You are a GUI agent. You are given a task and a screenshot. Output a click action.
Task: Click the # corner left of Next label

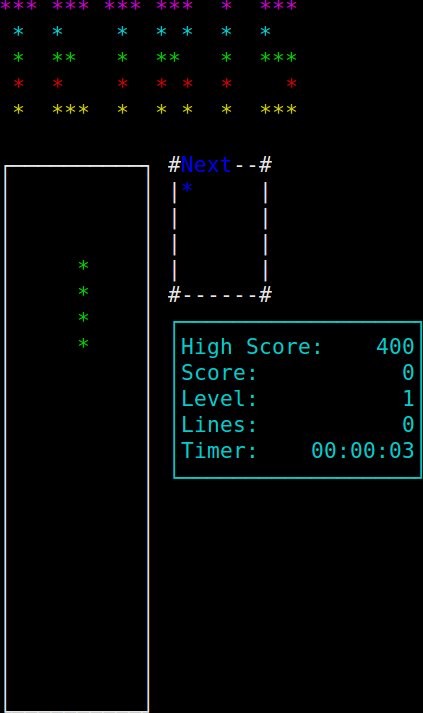point(174,165)
